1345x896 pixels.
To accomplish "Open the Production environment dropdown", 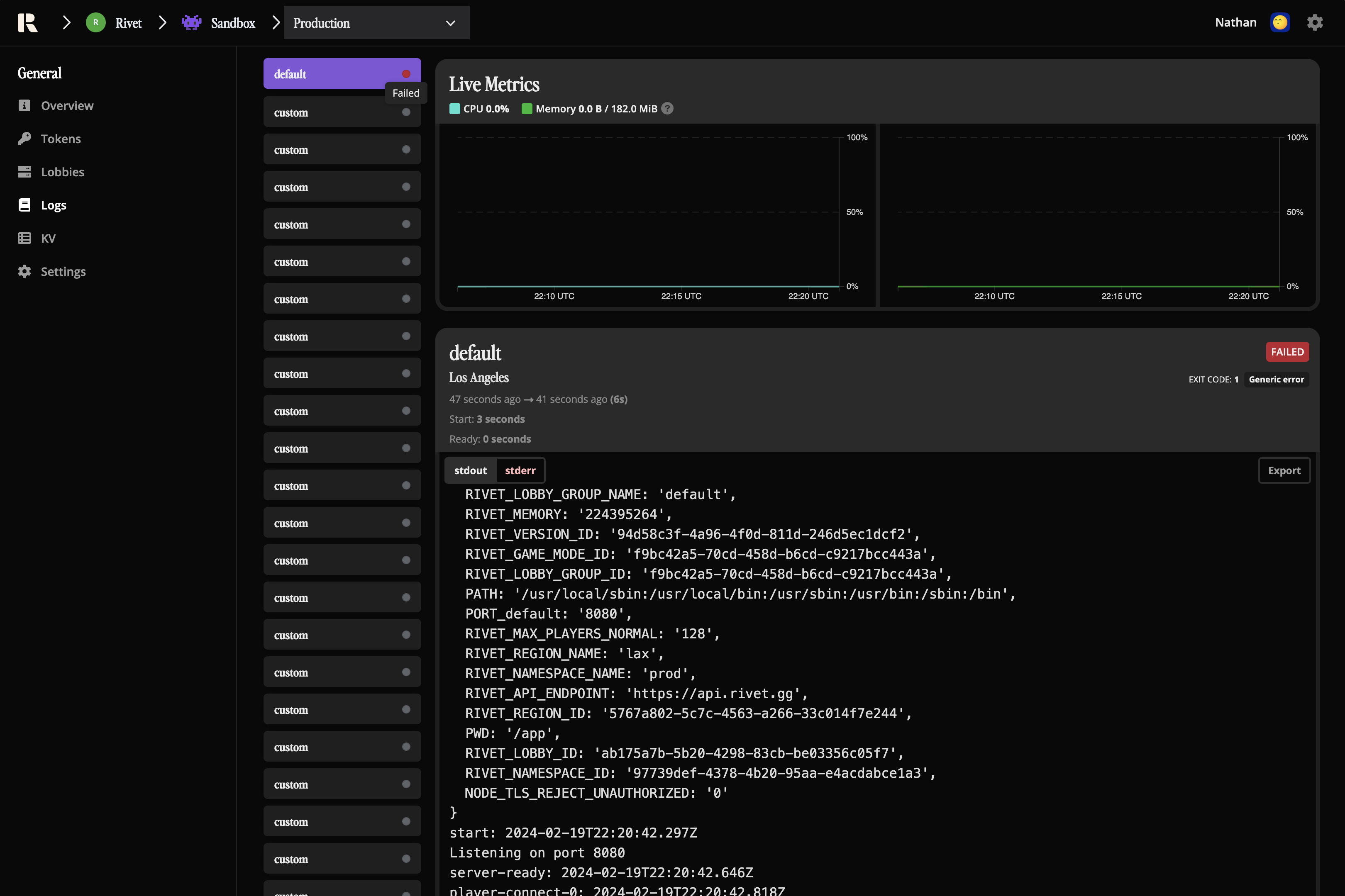I will 376,23.
